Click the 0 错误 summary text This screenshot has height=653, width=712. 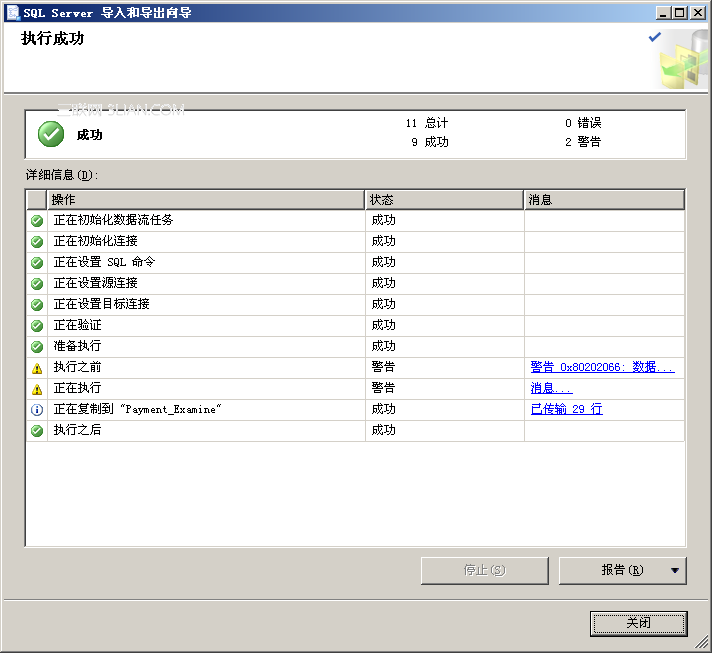(583, 123)
